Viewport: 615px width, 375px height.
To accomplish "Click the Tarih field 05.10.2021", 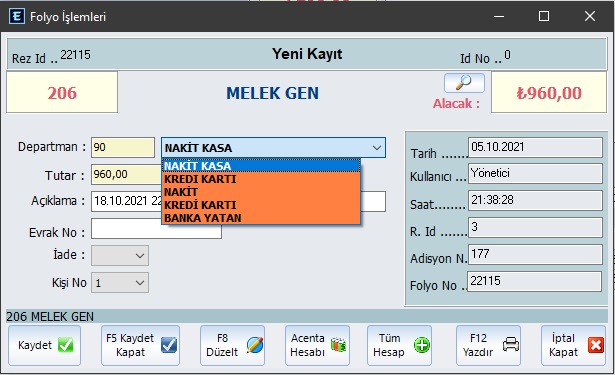I will point(535,147).
